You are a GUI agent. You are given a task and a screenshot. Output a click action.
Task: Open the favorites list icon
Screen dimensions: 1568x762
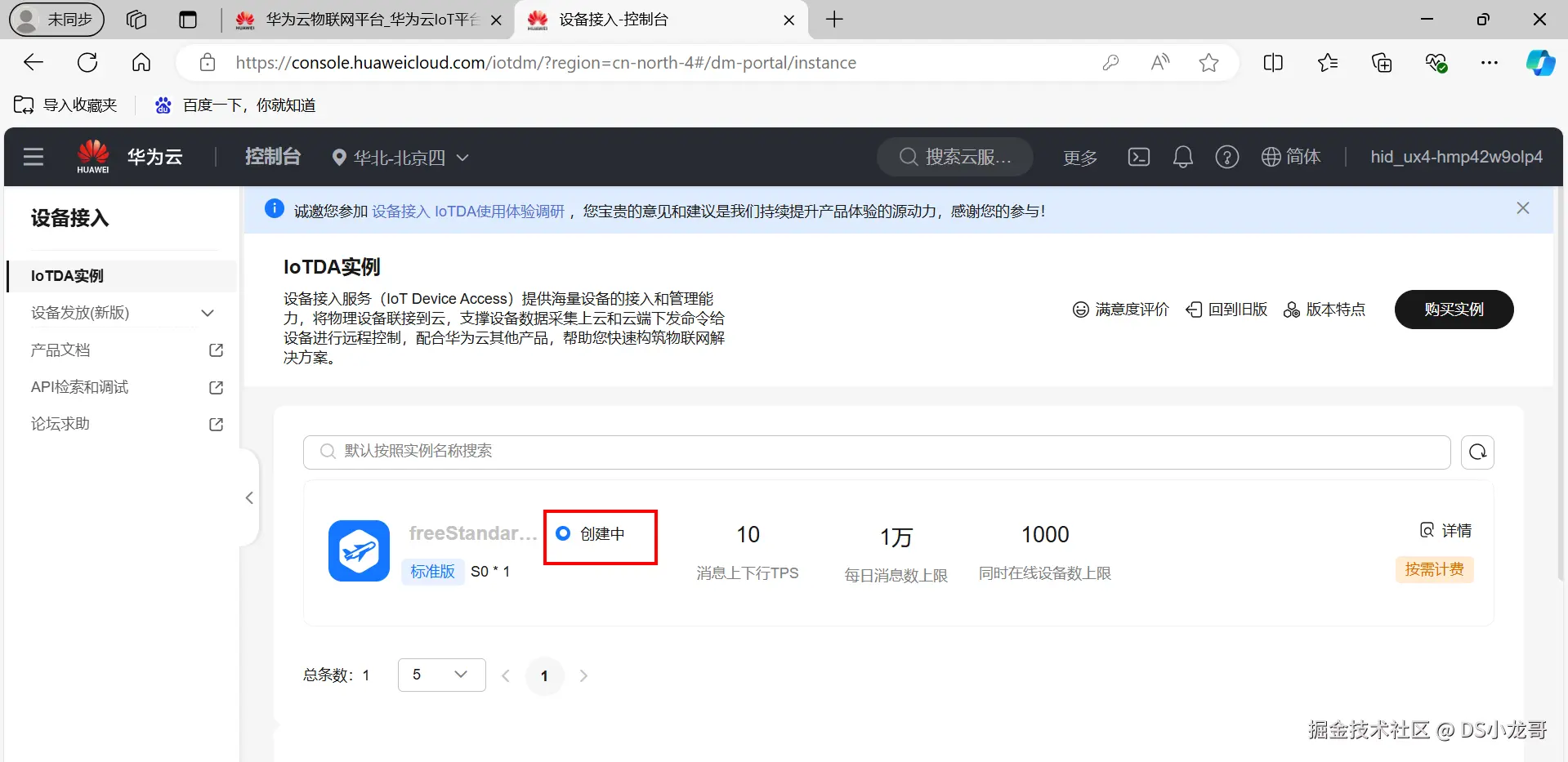1328,63
